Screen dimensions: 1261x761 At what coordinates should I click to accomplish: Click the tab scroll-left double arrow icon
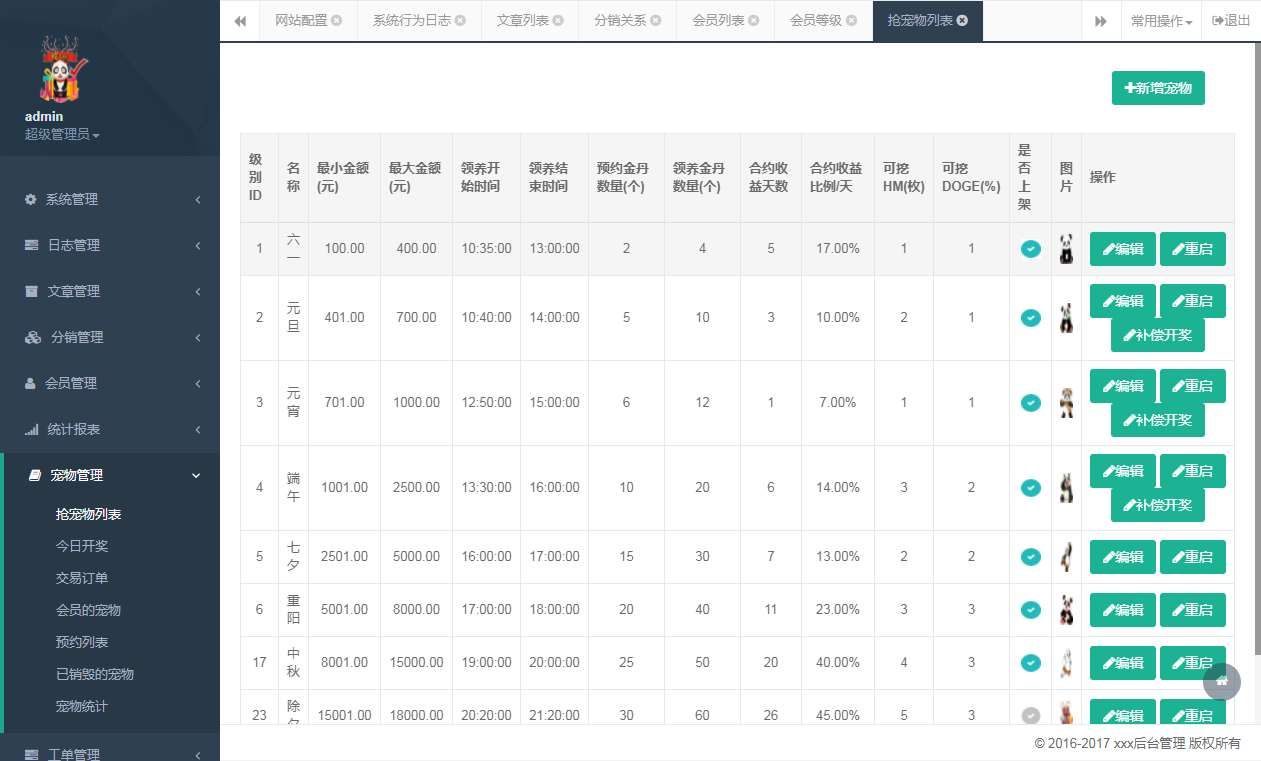click(240, 21)
